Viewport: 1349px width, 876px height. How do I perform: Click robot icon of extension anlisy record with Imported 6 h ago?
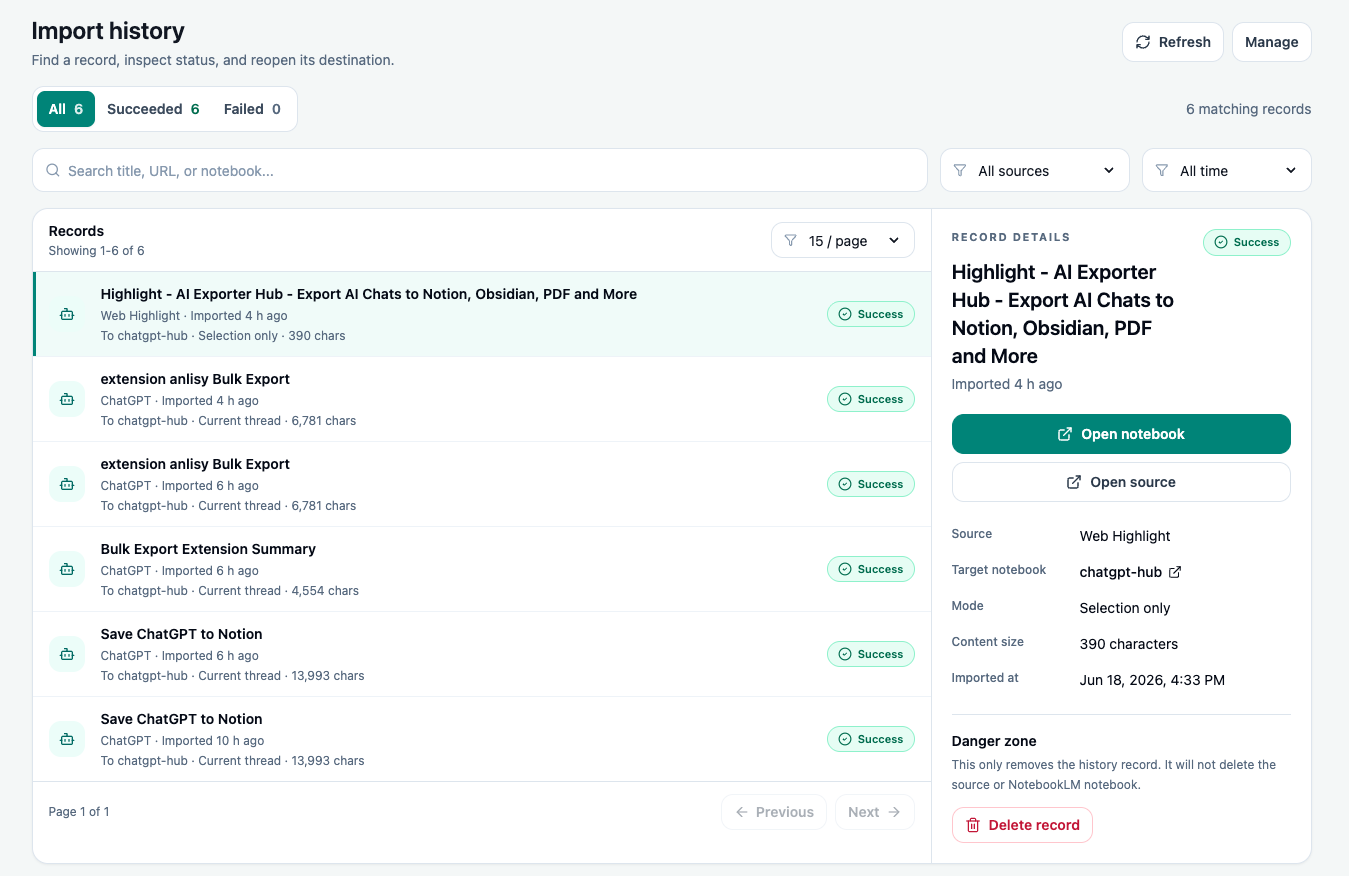tap(67, 484)
